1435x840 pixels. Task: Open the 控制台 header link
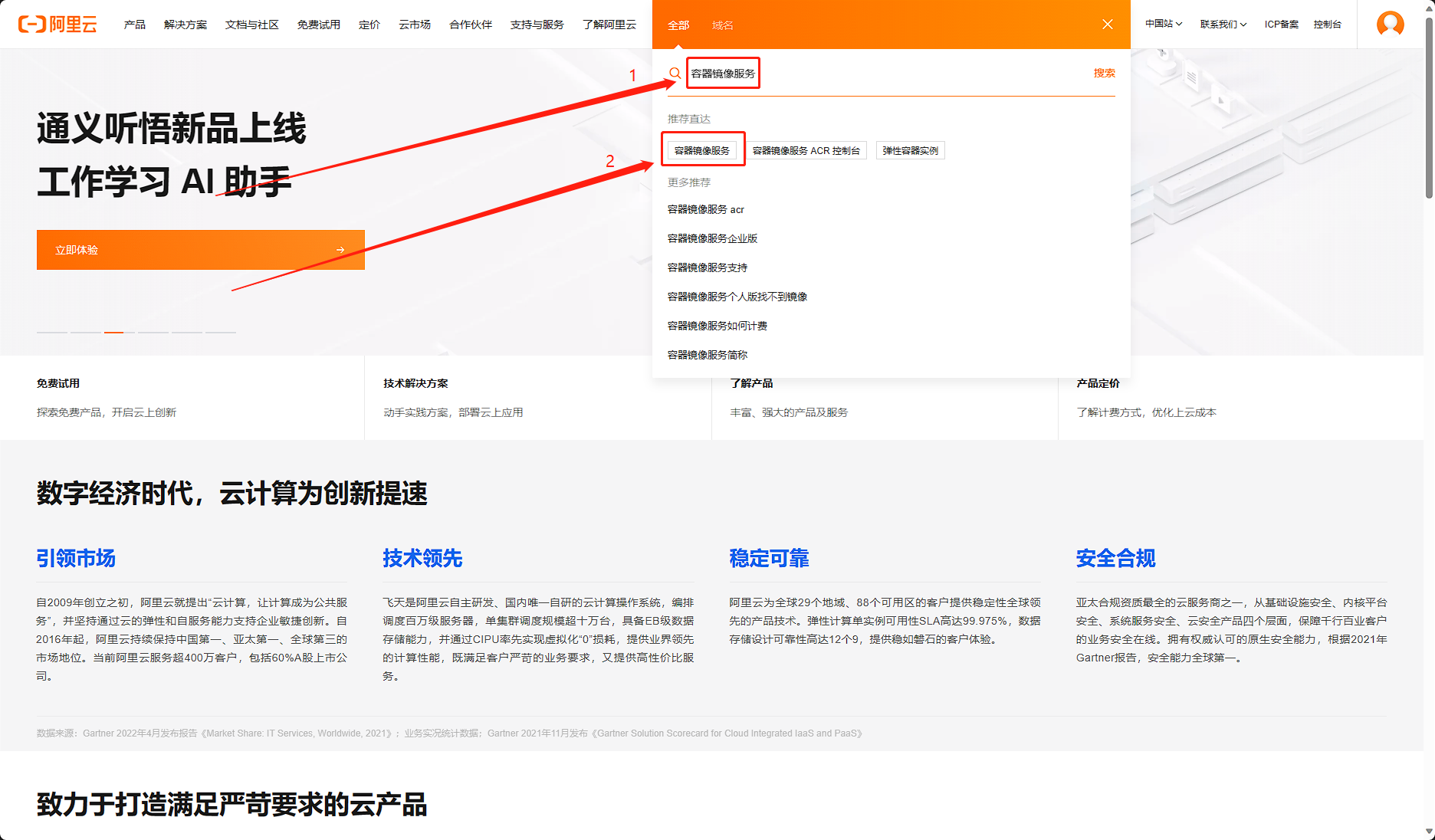(x=1328, y=25)
